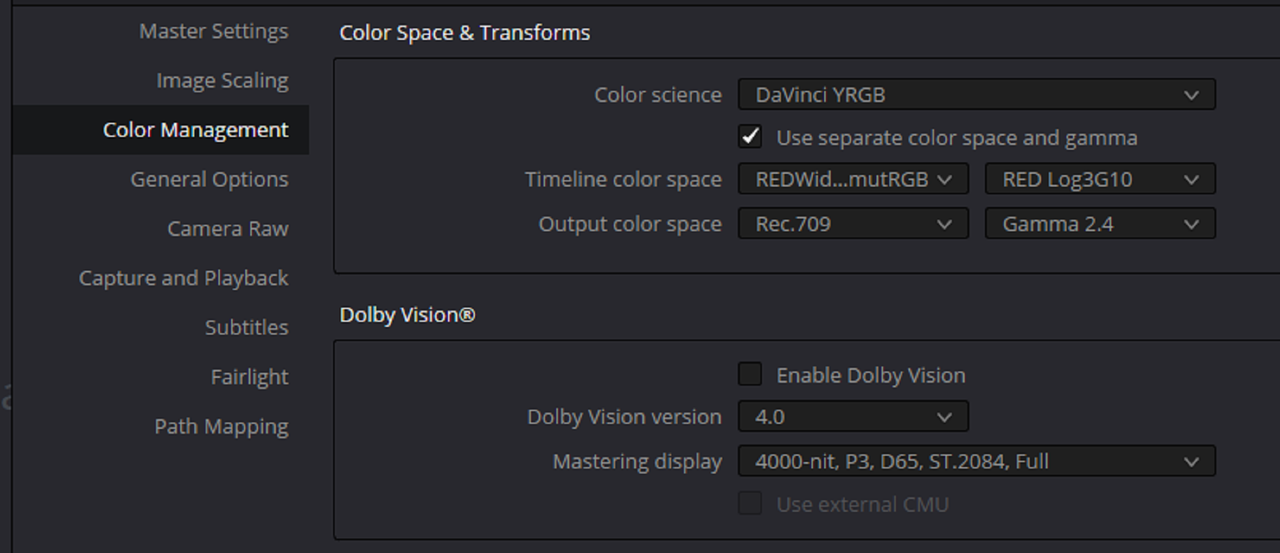Go to Image Scaling settings
Screen dimensions: 1280x553
[222, 80]
